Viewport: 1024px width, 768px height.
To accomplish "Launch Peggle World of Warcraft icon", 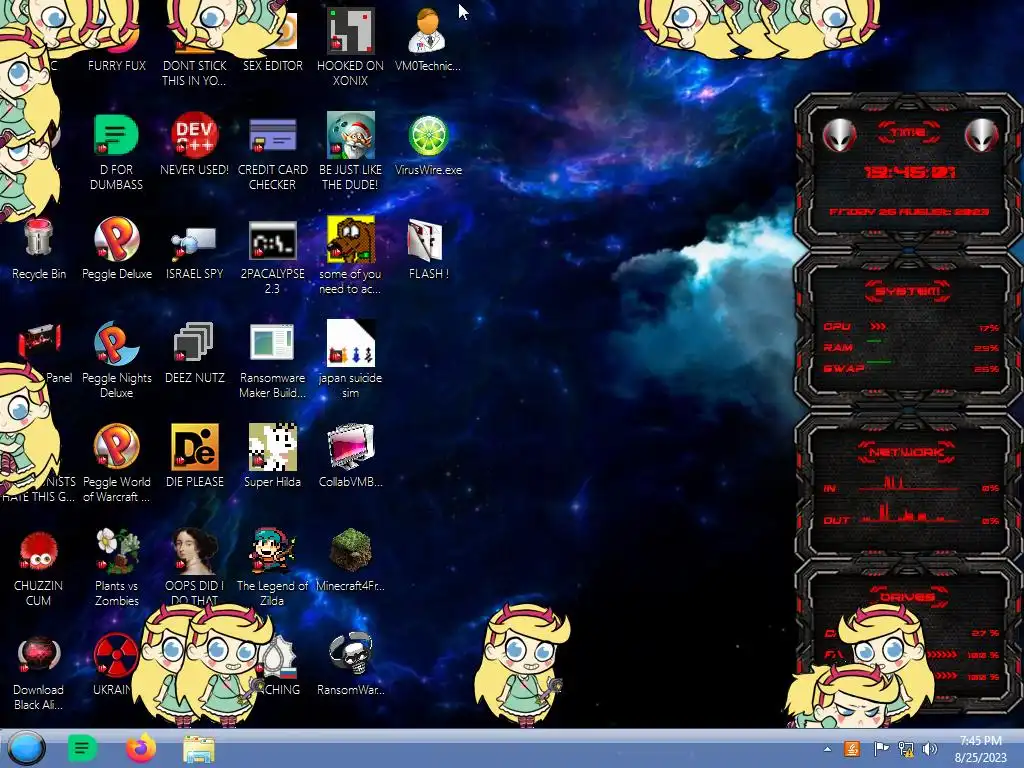I will (x=116, y=447).
